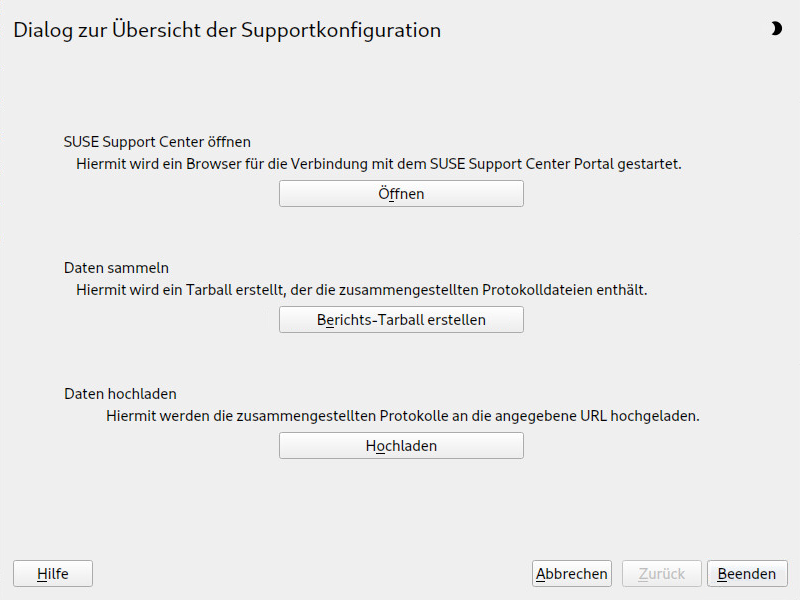Create the report via Berichts-Tarball erstellen
Viewport: 800px width, 600px height.
click(x=401, y=319)
